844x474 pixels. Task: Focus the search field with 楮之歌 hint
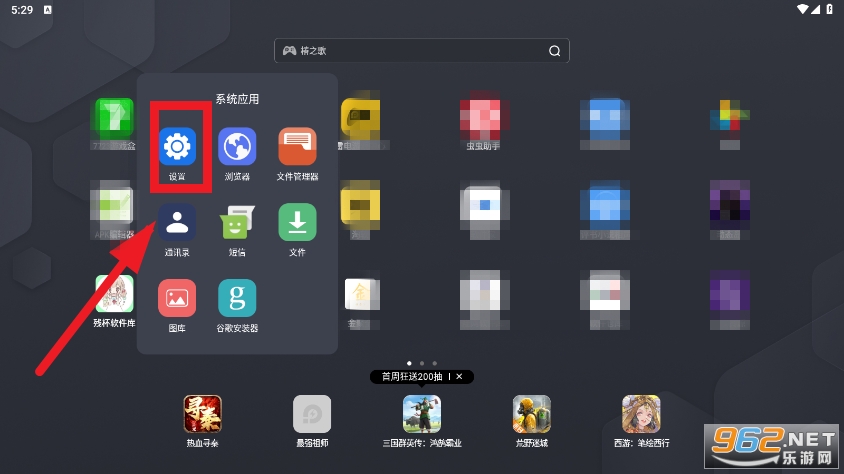[422, 51]
